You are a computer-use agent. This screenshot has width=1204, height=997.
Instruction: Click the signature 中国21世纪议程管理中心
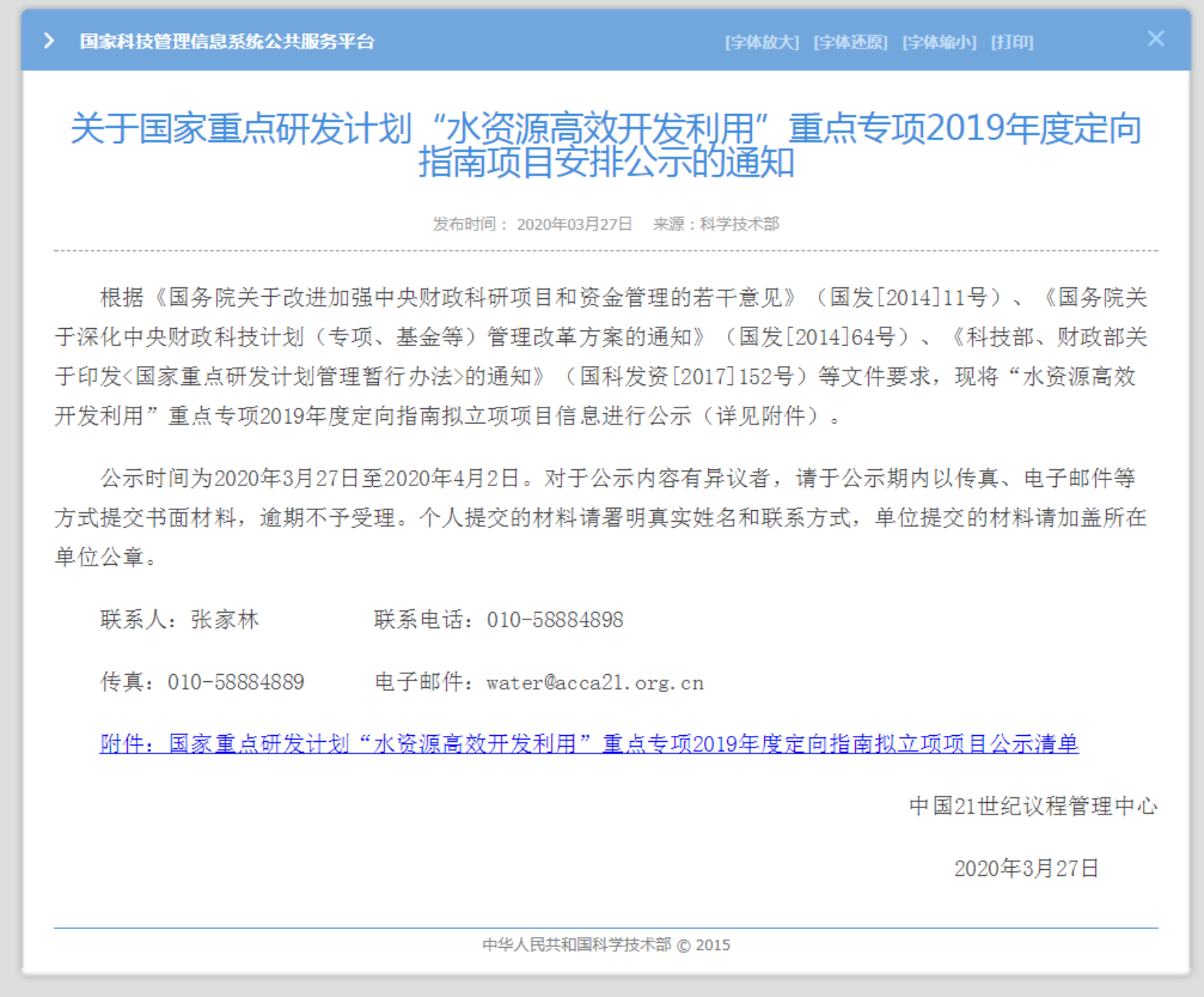(1033, 806)
